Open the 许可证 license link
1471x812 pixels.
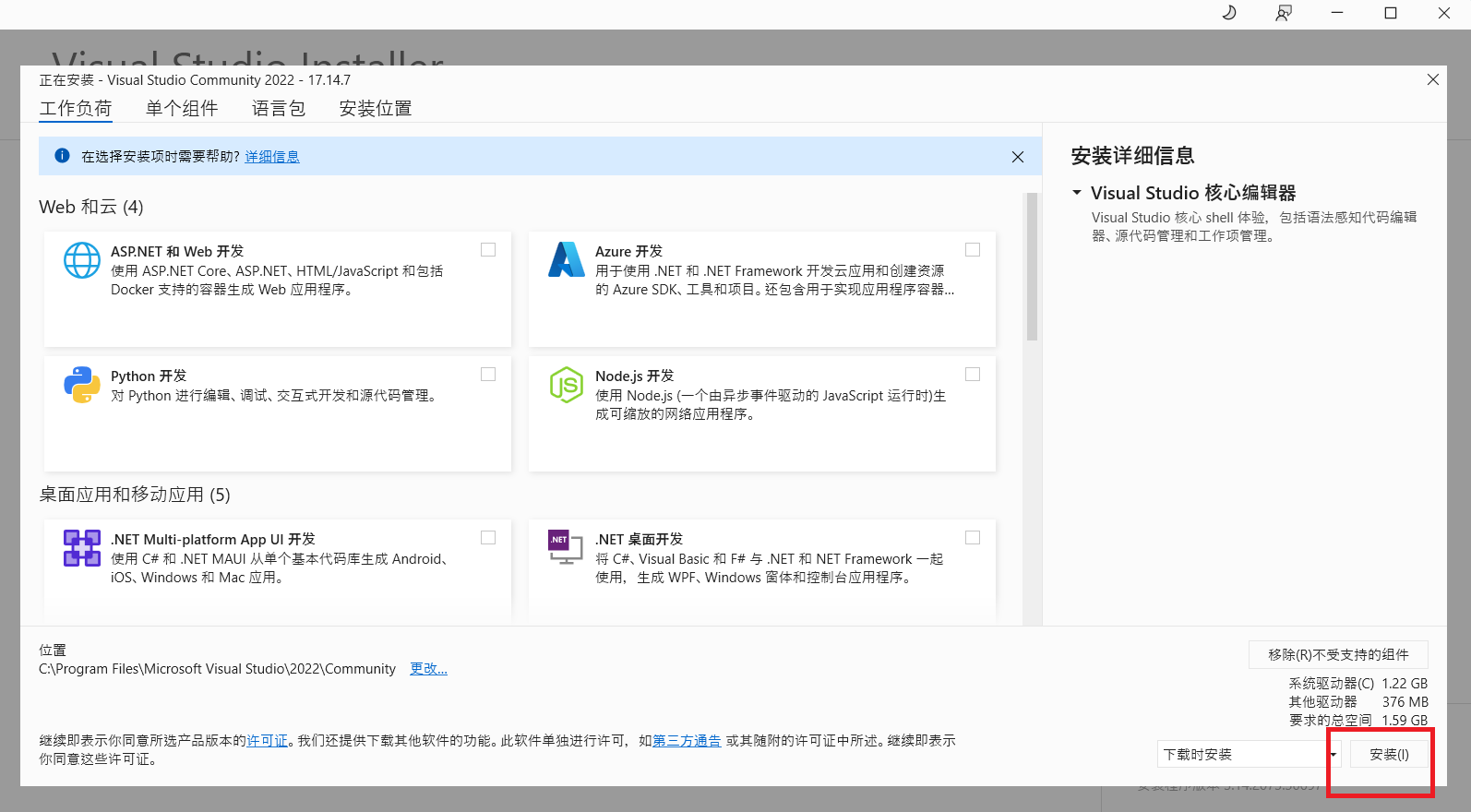[268, 741]
